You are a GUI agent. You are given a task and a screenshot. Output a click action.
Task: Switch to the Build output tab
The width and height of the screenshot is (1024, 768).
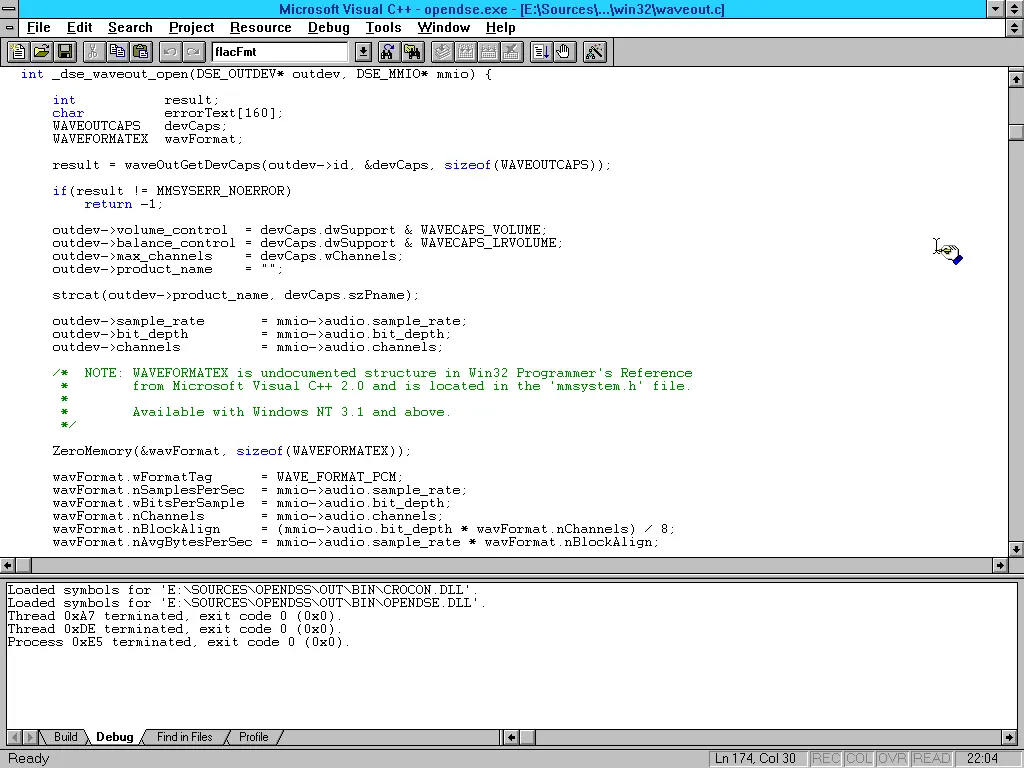(65, 737)
